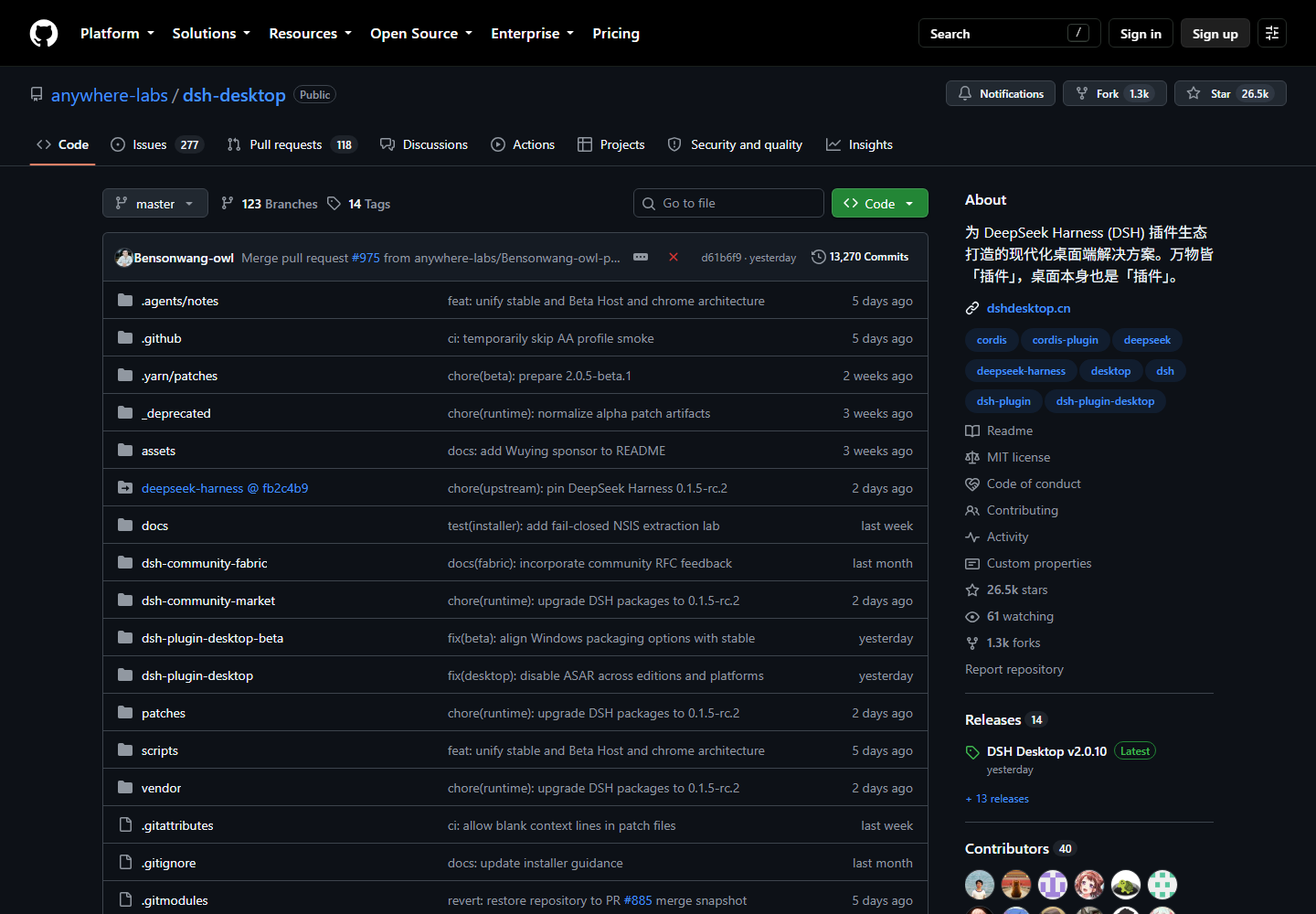Click the Sign in button

[x=1141, y=33]
